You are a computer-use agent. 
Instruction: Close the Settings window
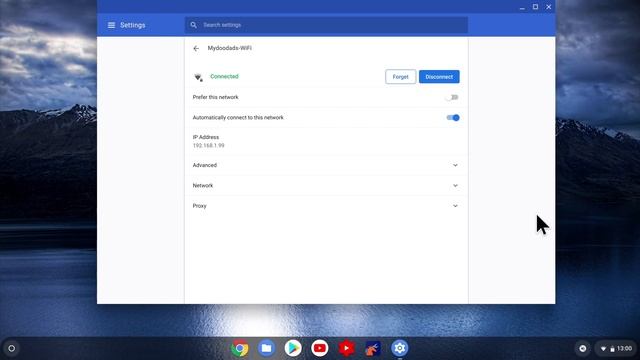549,7
